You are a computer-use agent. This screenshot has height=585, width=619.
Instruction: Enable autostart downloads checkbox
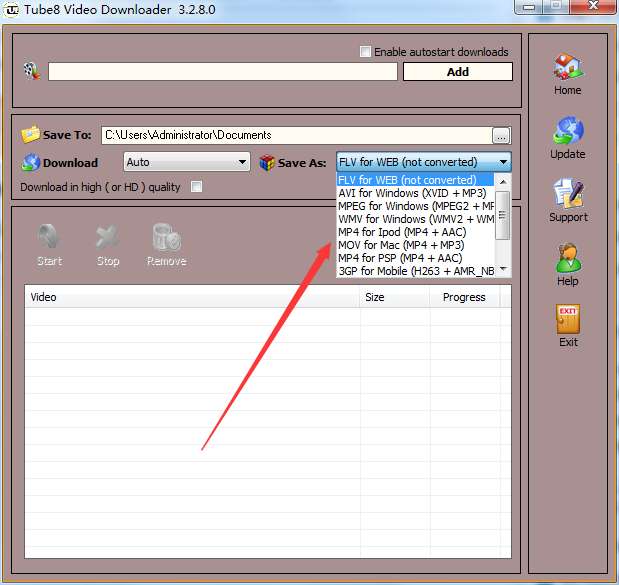[365, 52]
